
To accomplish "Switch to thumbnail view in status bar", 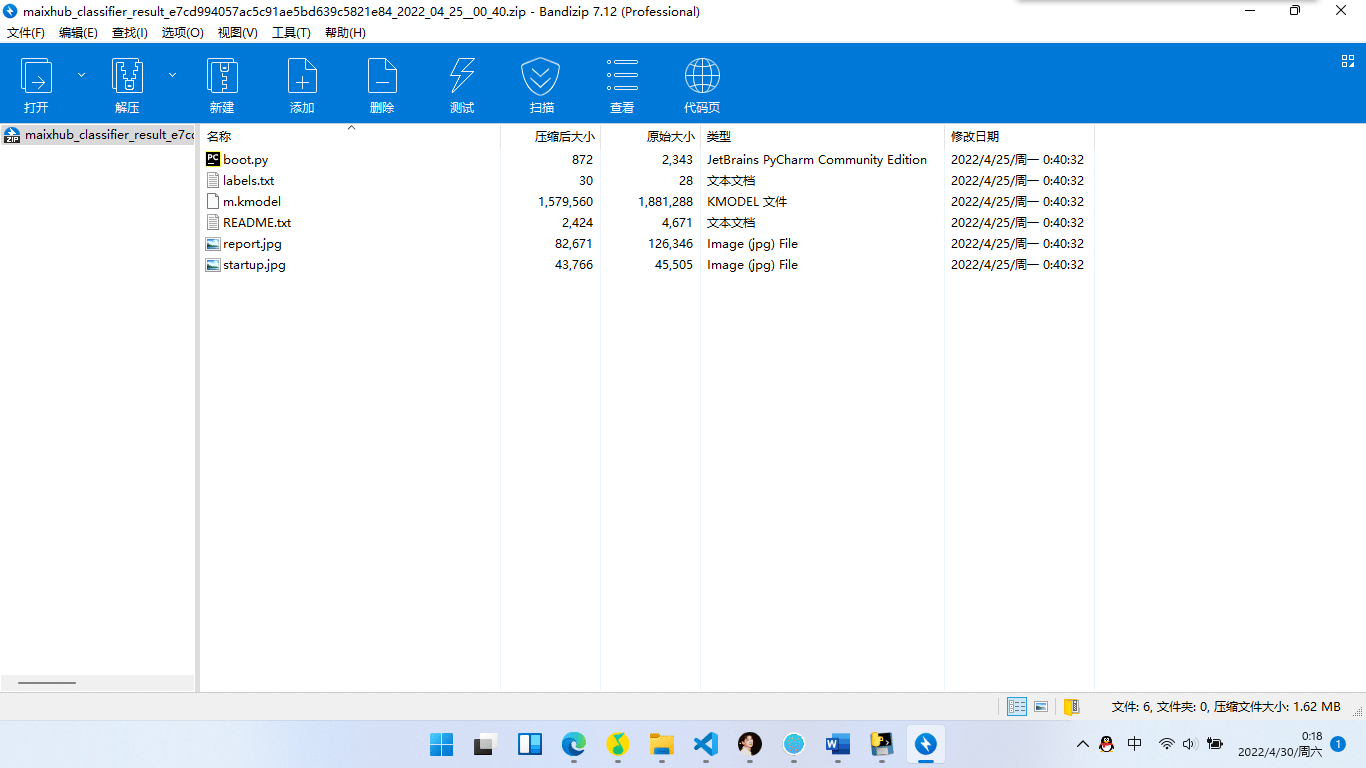I will point(1041,707).
